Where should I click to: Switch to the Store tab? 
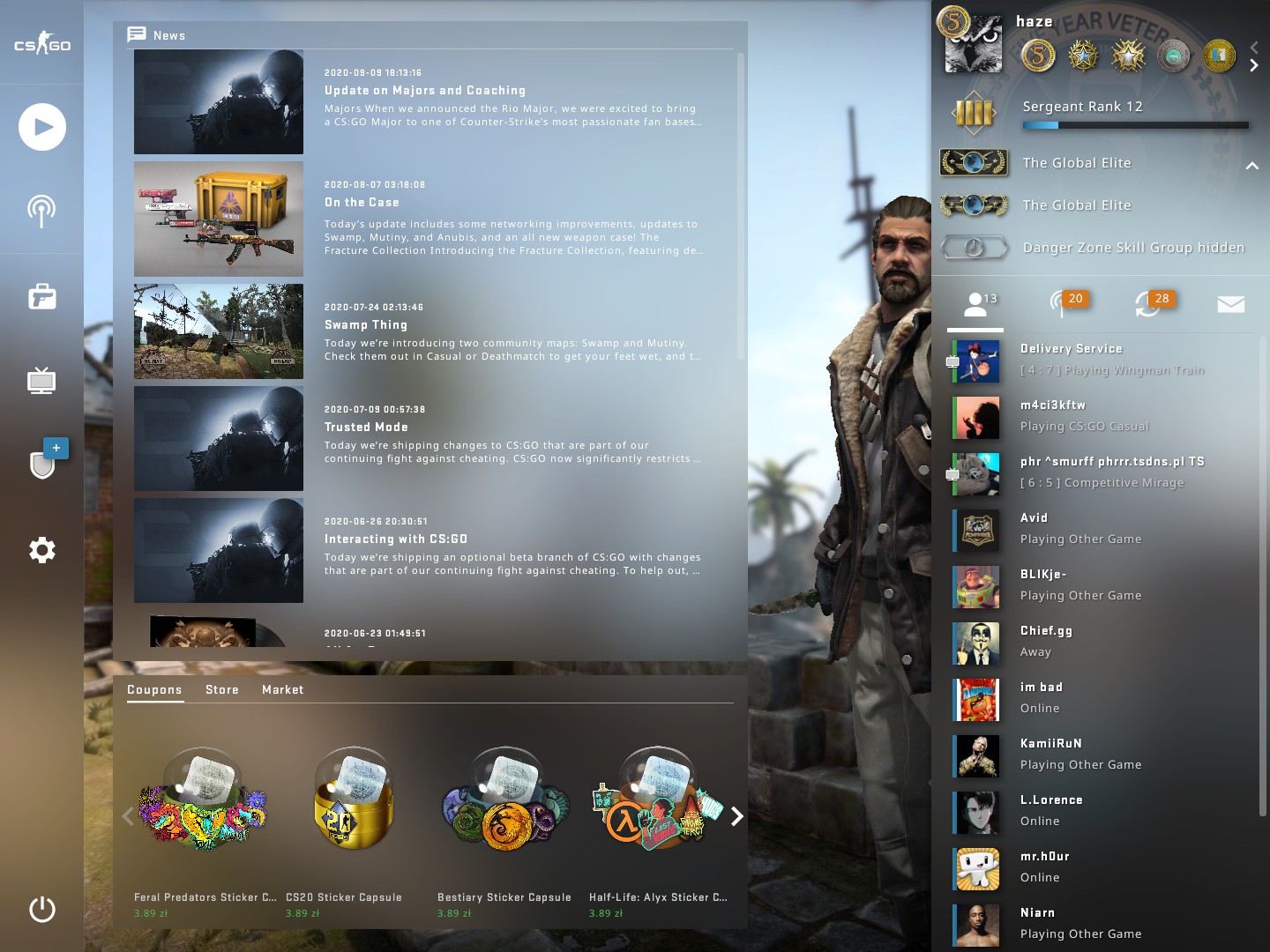(x=222, y=689)
